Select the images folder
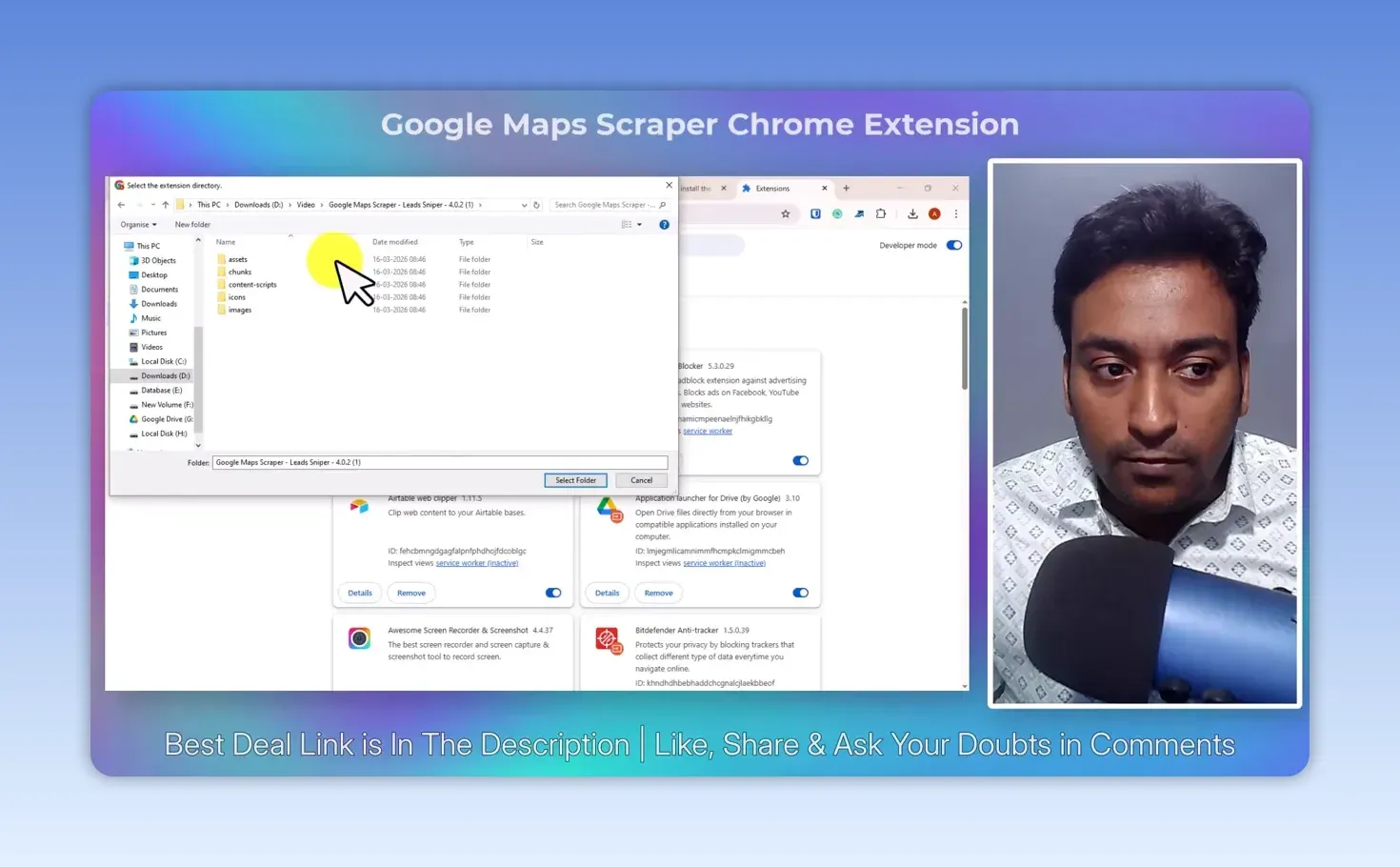1400x867 pixels. 239,310
